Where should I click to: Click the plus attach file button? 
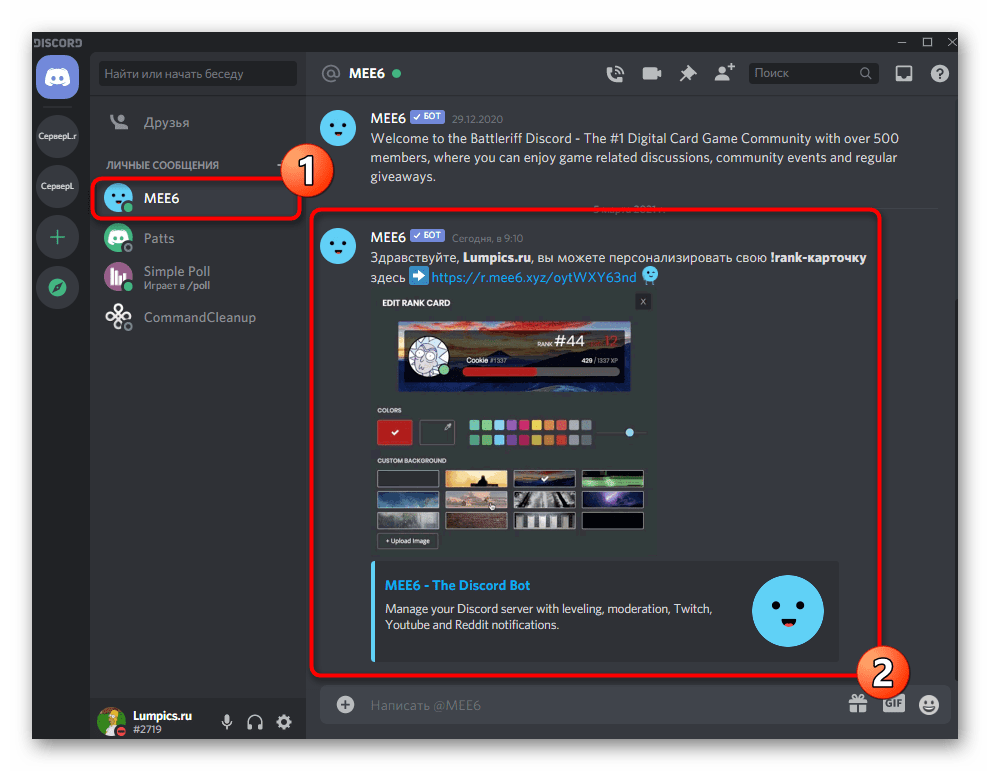point(345,705)
